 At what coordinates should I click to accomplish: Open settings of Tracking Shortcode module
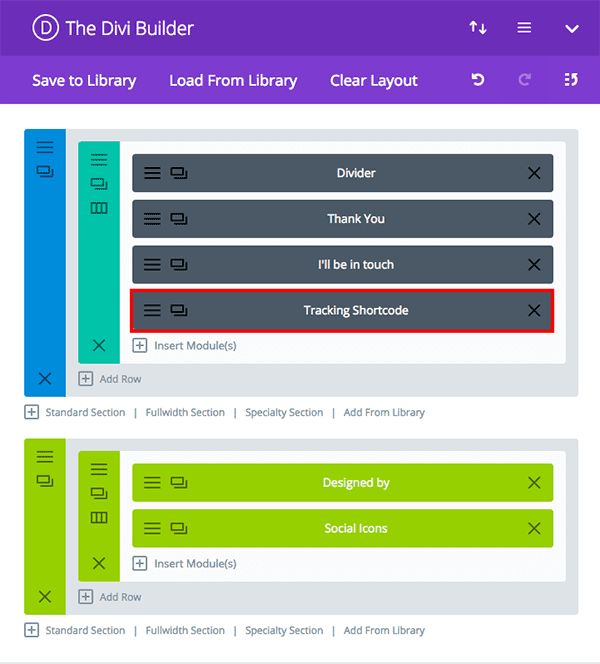click(152, 311)
